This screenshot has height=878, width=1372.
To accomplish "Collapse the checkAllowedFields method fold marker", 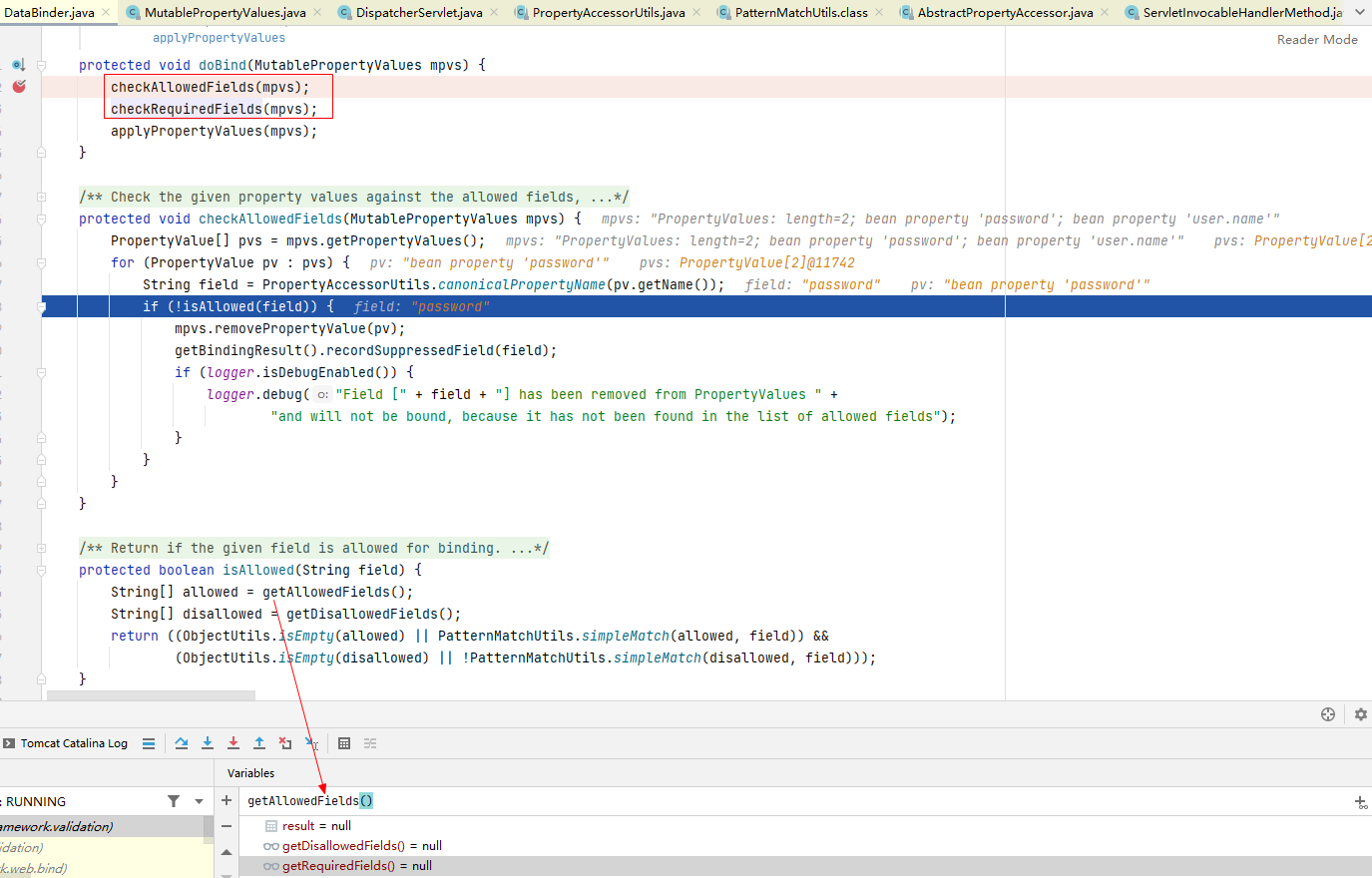I will click(x=41, y=219).
